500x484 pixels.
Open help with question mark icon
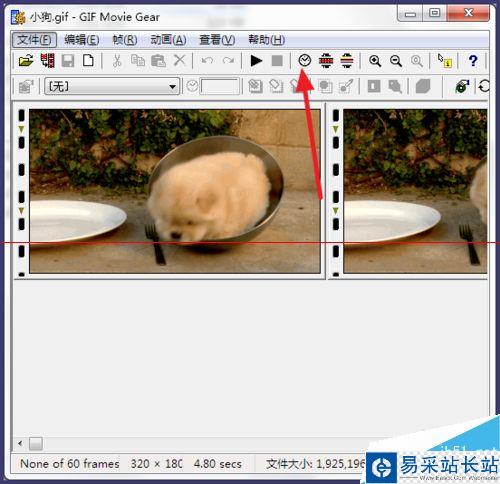tap(473, 61)
